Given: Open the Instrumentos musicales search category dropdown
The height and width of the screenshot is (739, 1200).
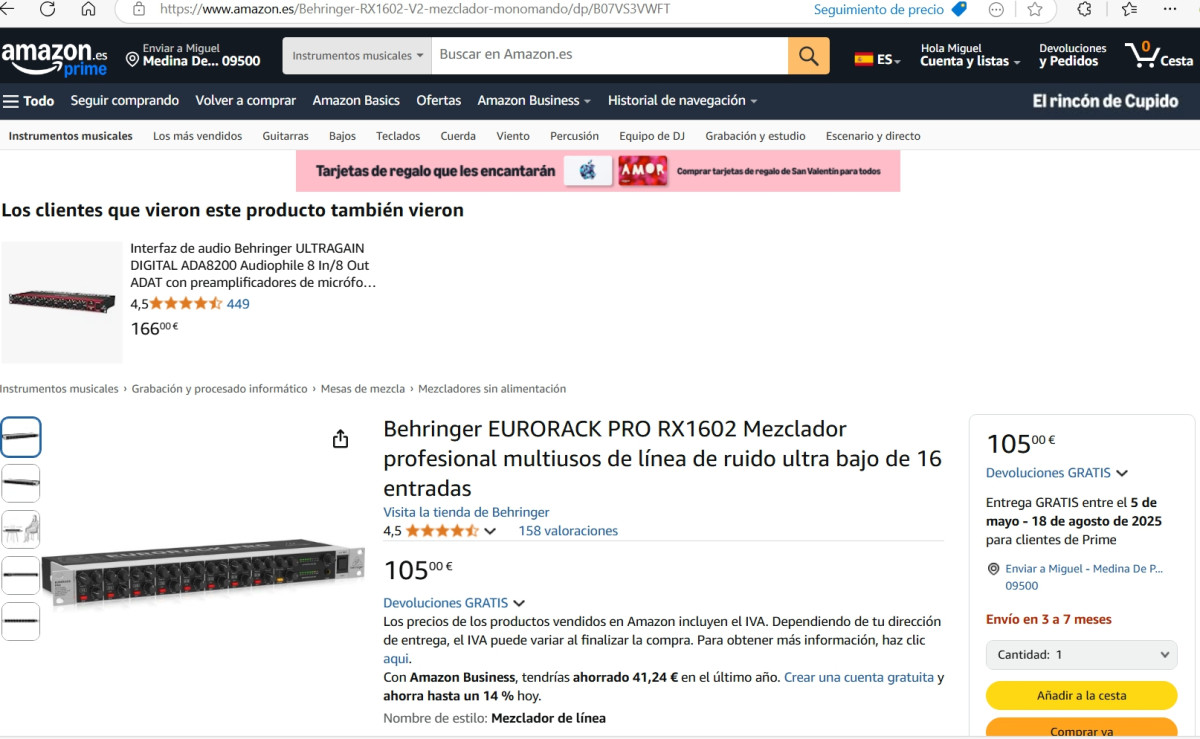Looking at the screenshot, I should click(x=358, y=56).
